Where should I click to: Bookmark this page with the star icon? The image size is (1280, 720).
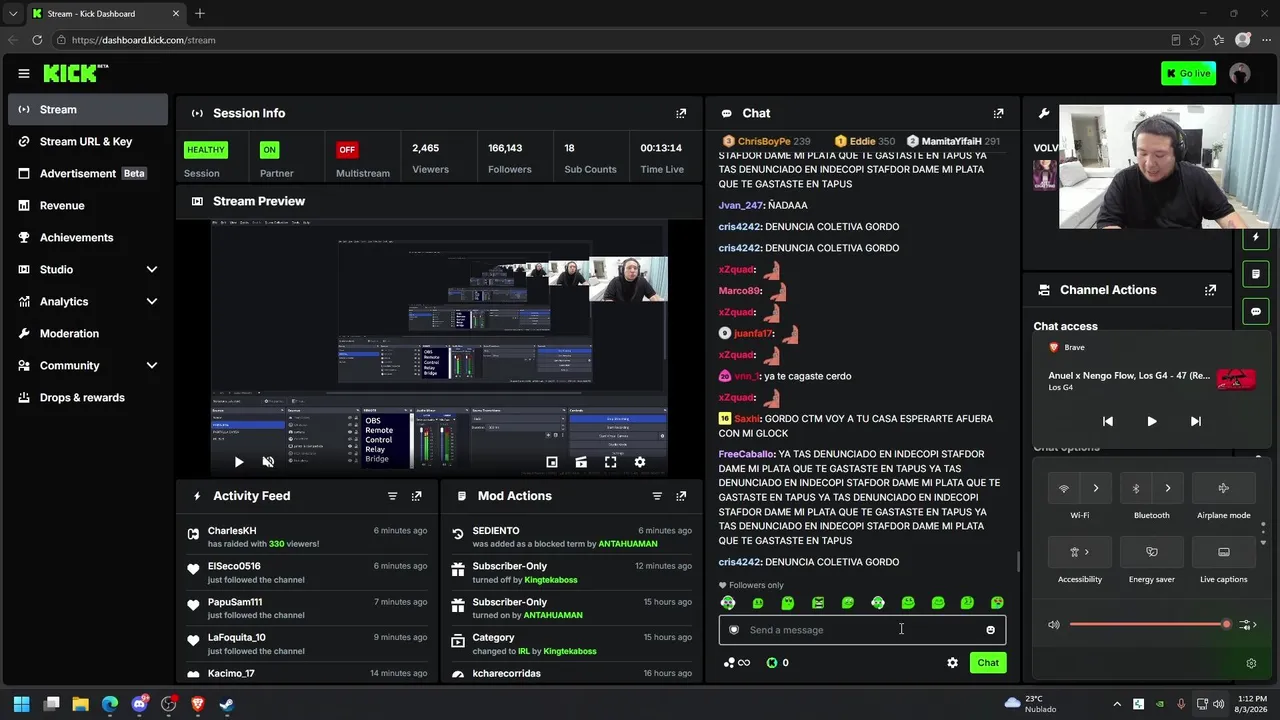(1195, 40)
